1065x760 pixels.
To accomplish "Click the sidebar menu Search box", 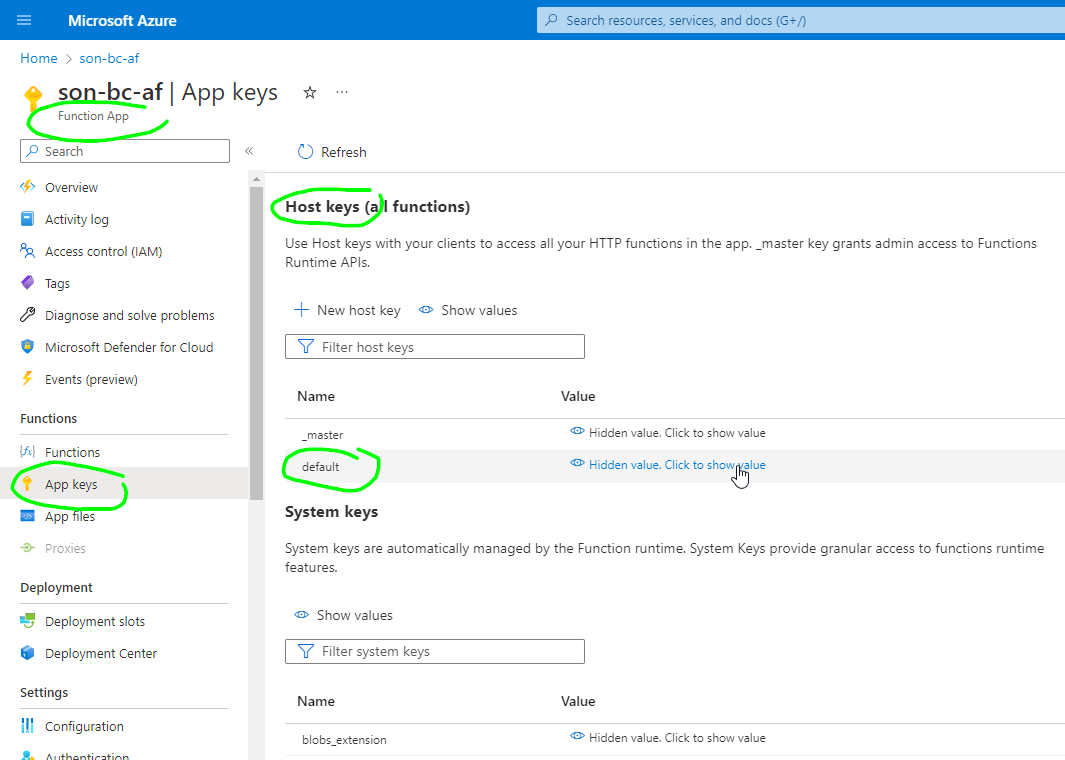I will tap(125, 151).
